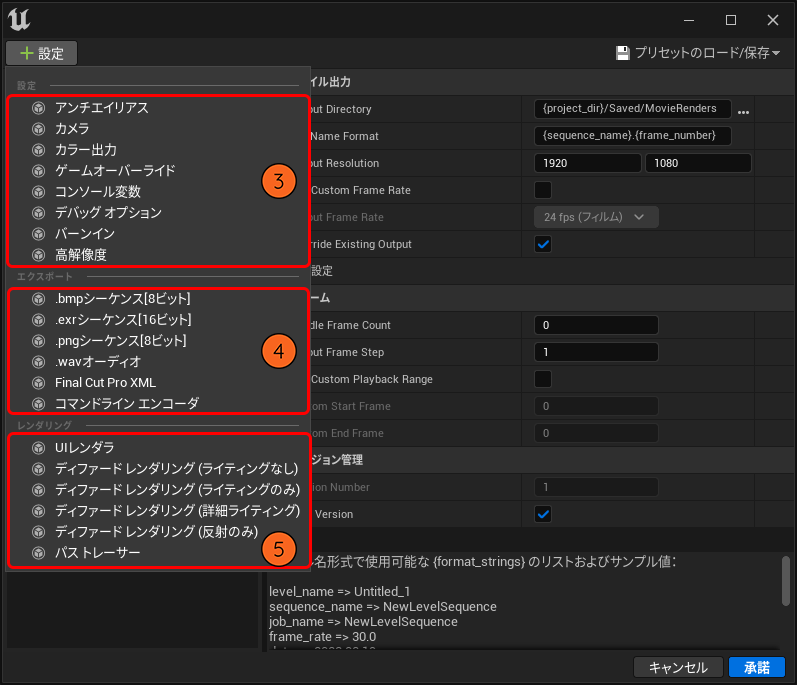Image resolution: width=797 pixels, height=685 pixels.
Task: Click the icon beside コンソール変数
Action: (x=39, y=192)
